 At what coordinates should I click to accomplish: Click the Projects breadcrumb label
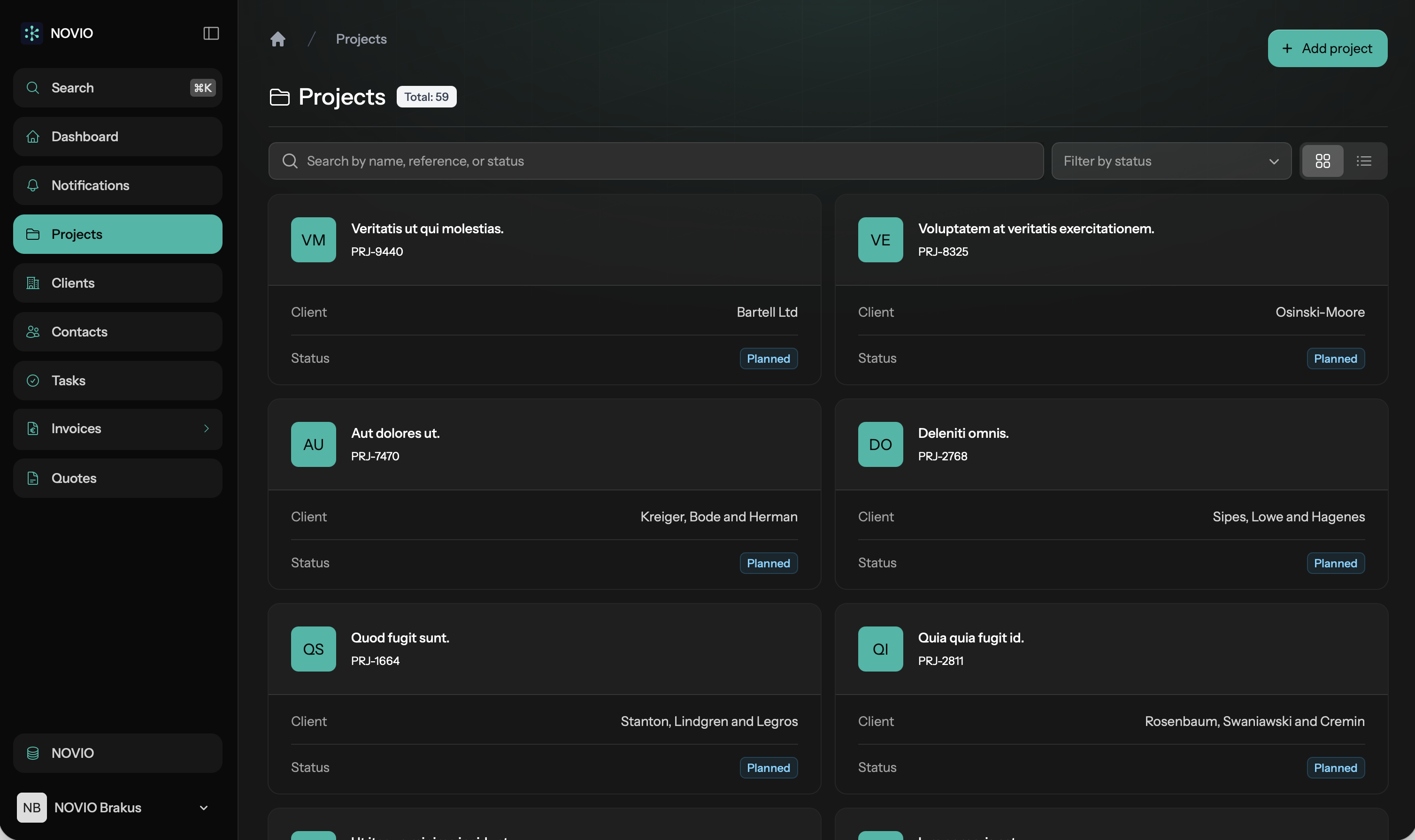pyautogui.click(x=361, y=38)
